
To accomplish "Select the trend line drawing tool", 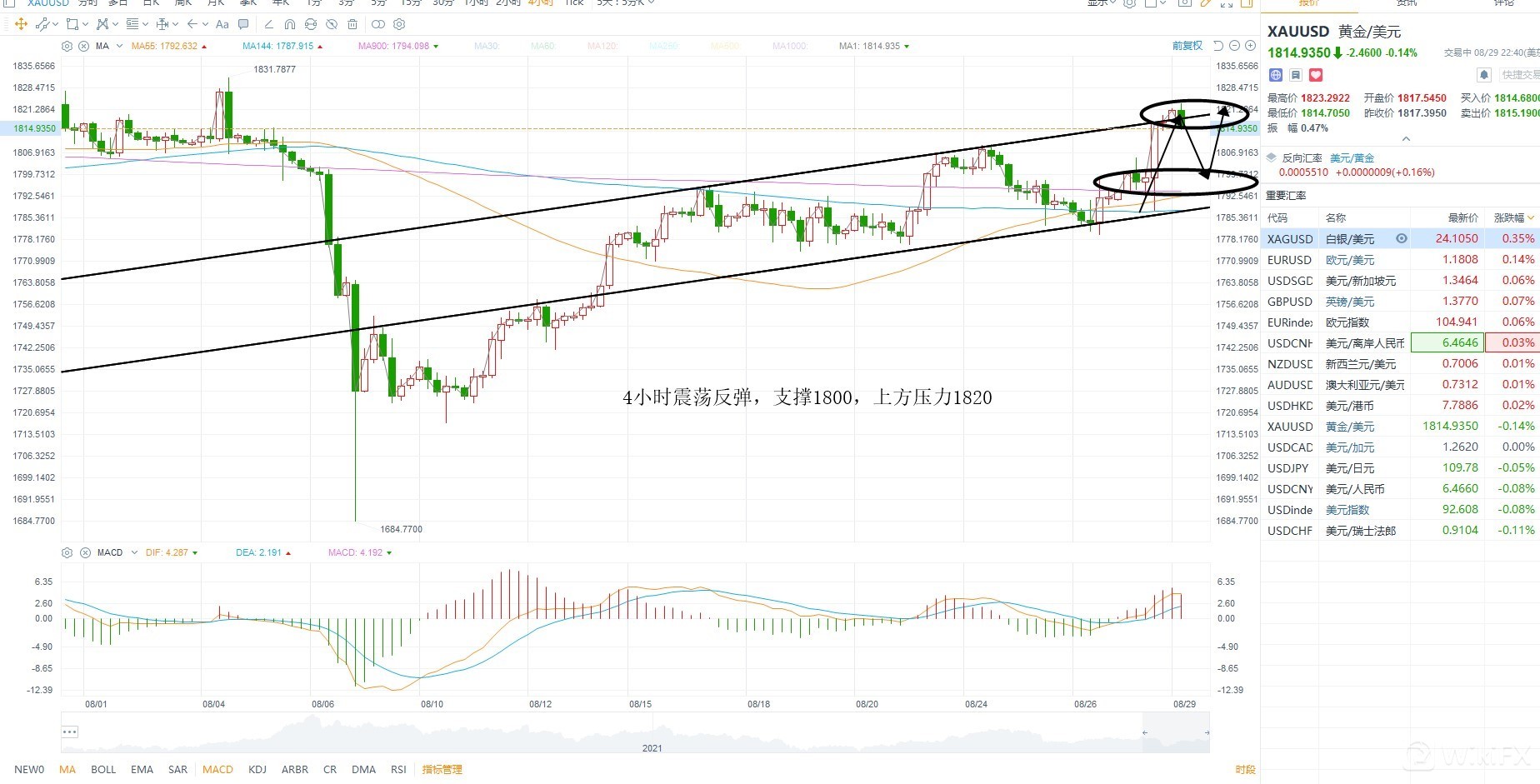I will point(42,24).
